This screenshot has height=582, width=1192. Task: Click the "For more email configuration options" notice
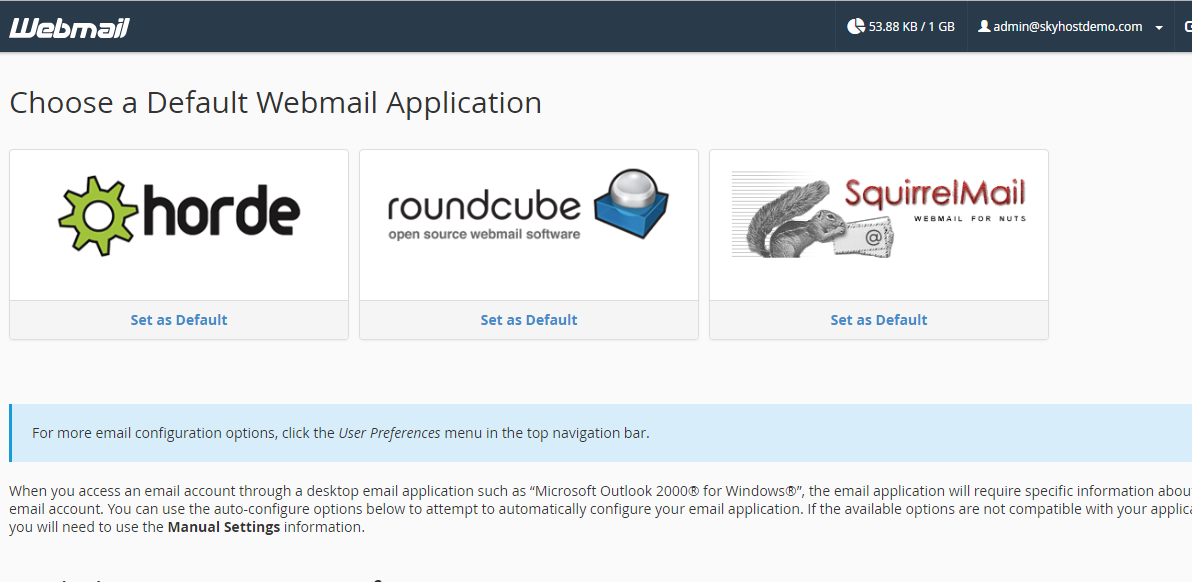[601, 433]
